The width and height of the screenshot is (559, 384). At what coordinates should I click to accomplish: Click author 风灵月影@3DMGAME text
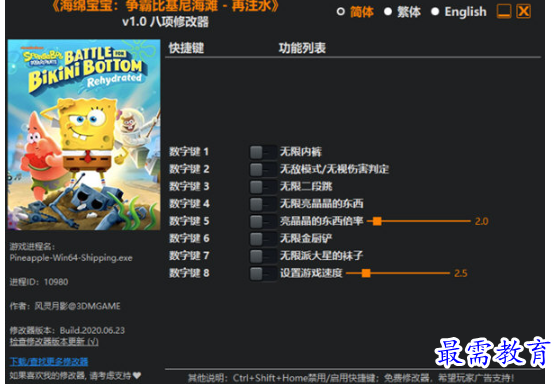pos(65,306)
